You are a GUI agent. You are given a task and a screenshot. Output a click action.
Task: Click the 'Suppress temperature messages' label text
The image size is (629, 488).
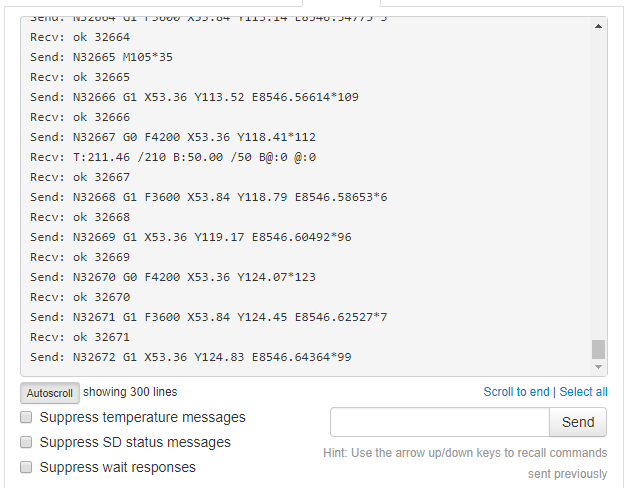pos(142,417)
